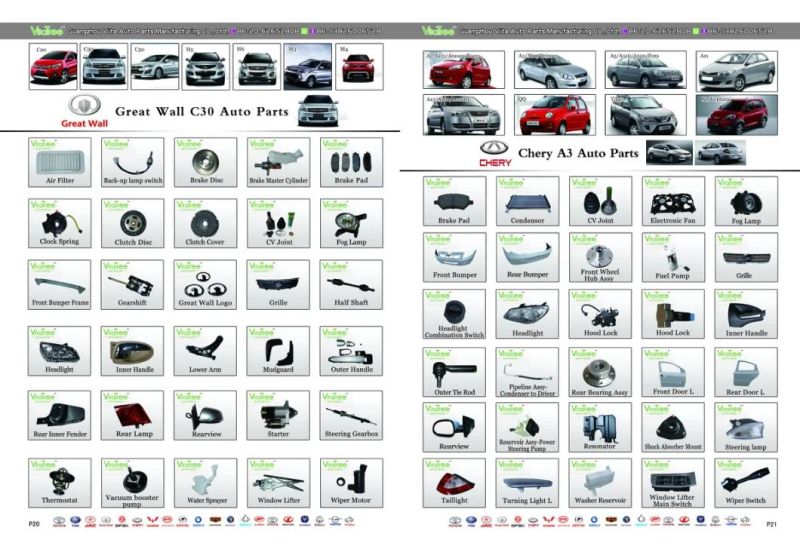This screenshot has width=800, height=546.
Task: Open the Outer Handle part card
Action: click(x=352, y=351)
